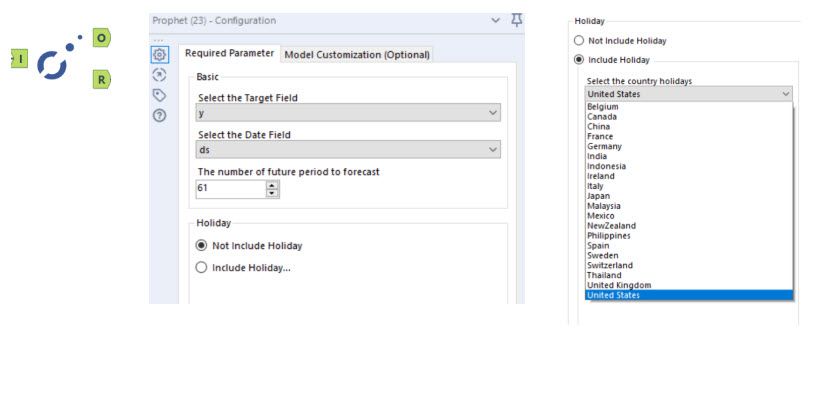Expand the Select the Date Field dropdown

pos(348,150)
